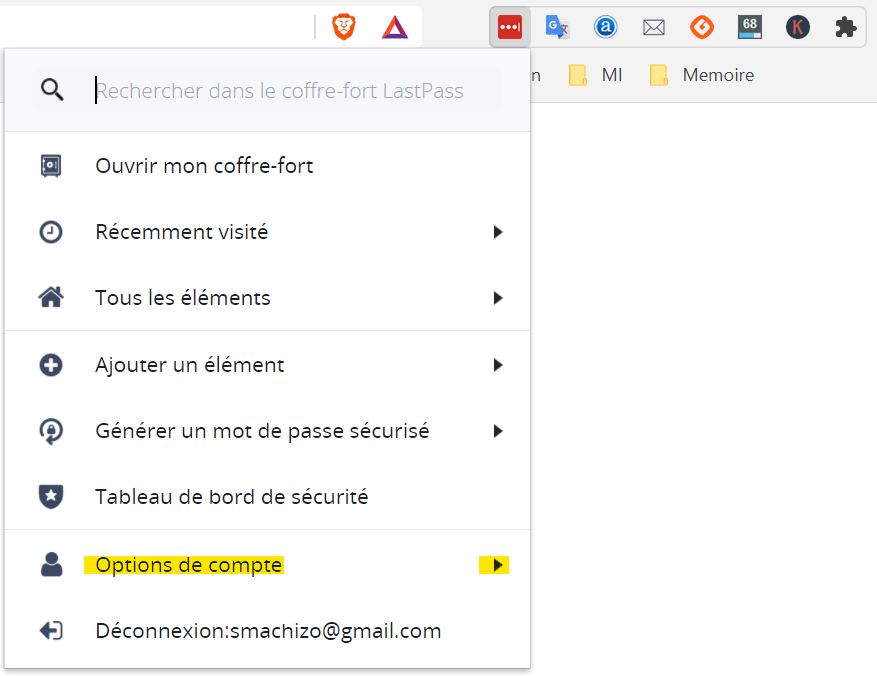This screenshot has width=877, height=676.
Task: Open the Récemment visité submenu entry
Action: click(267, 232)
